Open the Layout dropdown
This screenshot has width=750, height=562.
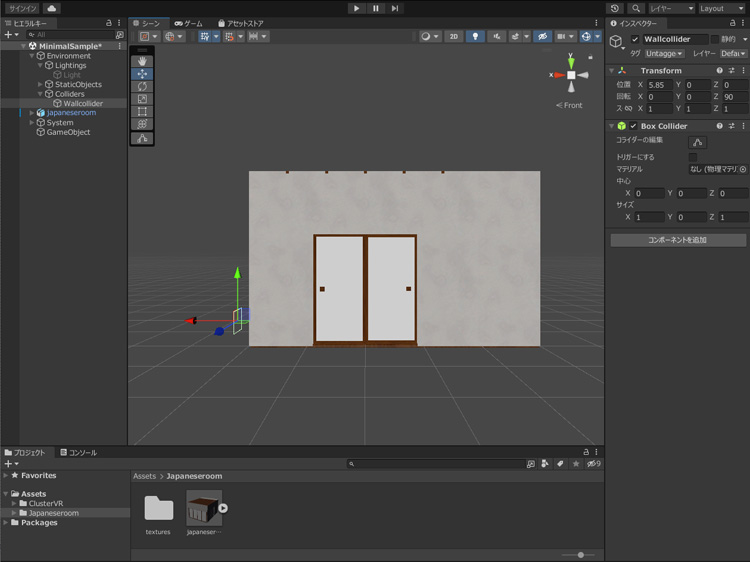721,8
